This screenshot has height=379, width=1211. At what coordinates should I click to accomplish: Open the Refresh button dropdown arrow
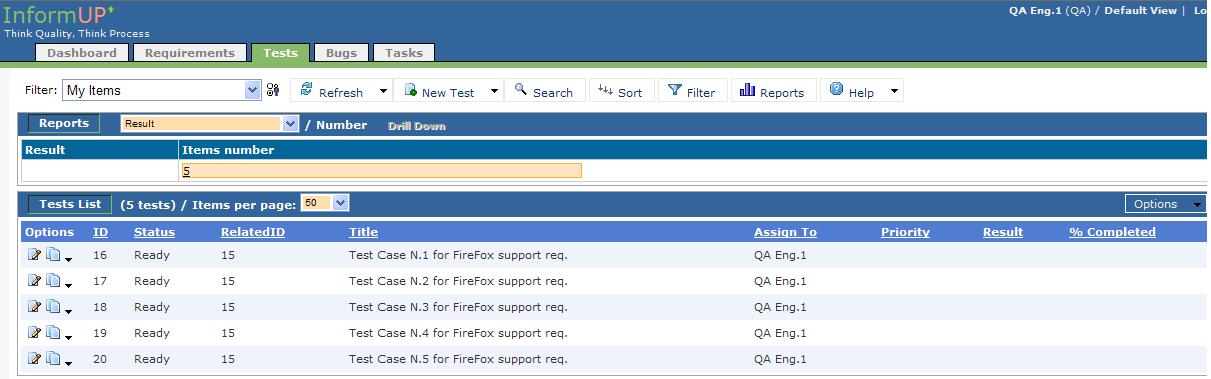383,91
